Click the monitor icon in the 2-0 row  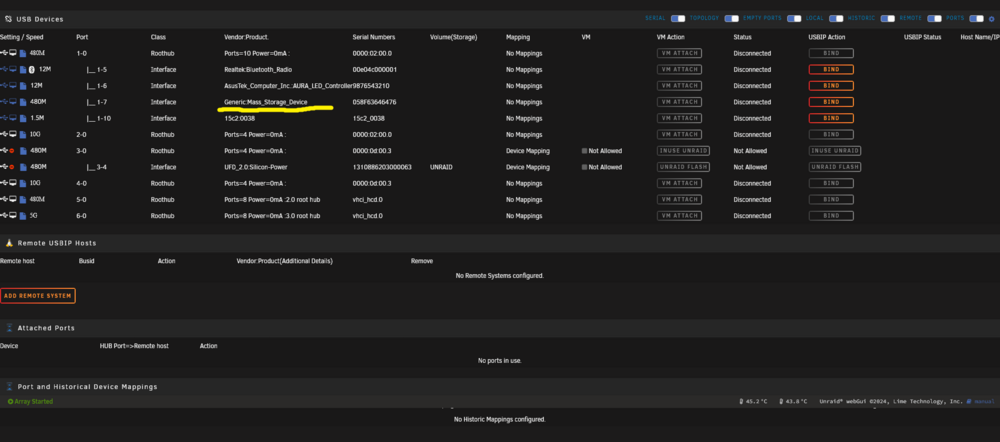click(13, 134)
